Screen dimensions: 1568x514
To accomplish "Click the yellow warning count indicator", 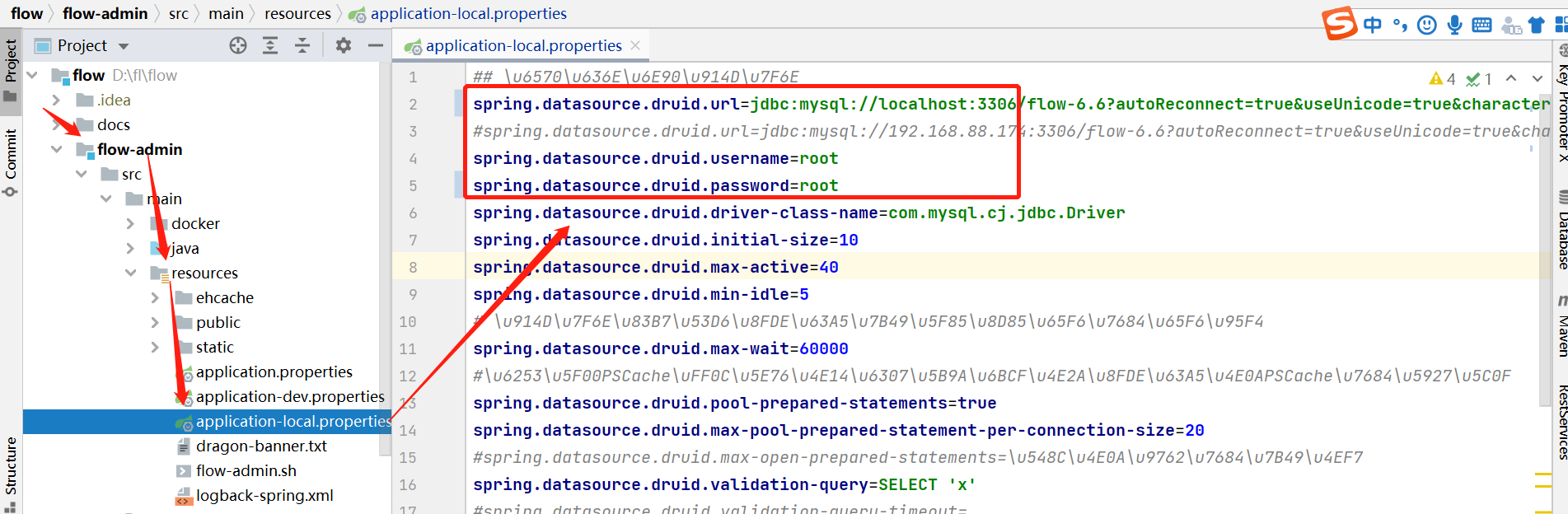I will point(1442,79).
